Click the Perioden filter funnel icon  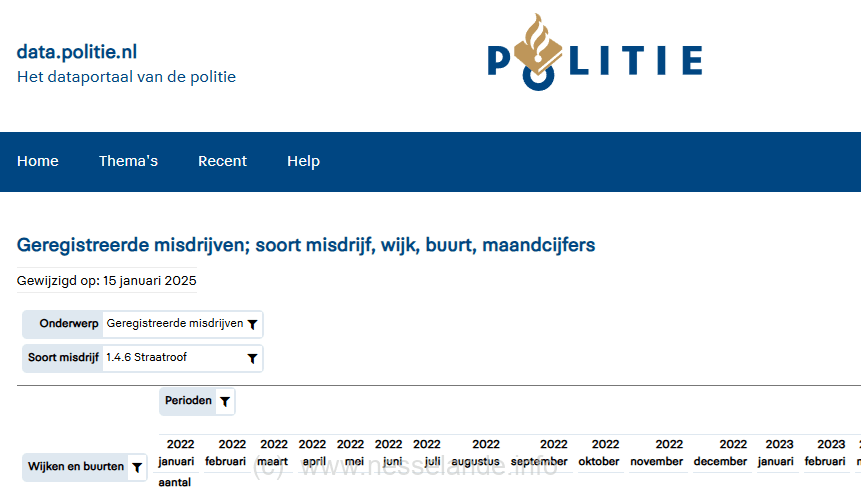[225, 401]
